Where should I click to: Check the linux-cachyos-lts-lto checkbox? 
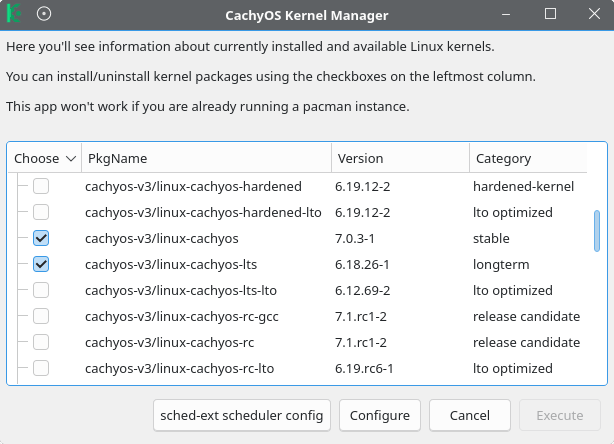(41, 290)
